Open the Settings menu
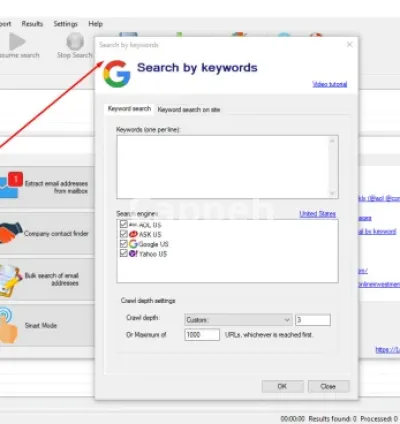Viewport: 400px width, 424px height. point(65,24)
